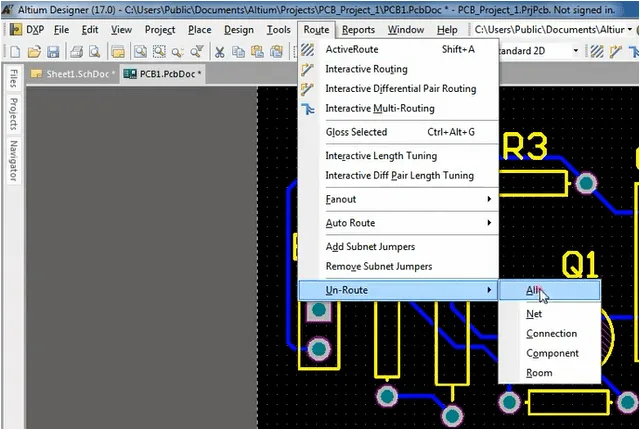Choose Interactive Length Tuning
This screenshot has width=640, height=430.
pyautogui.click(x=399, y=155)
